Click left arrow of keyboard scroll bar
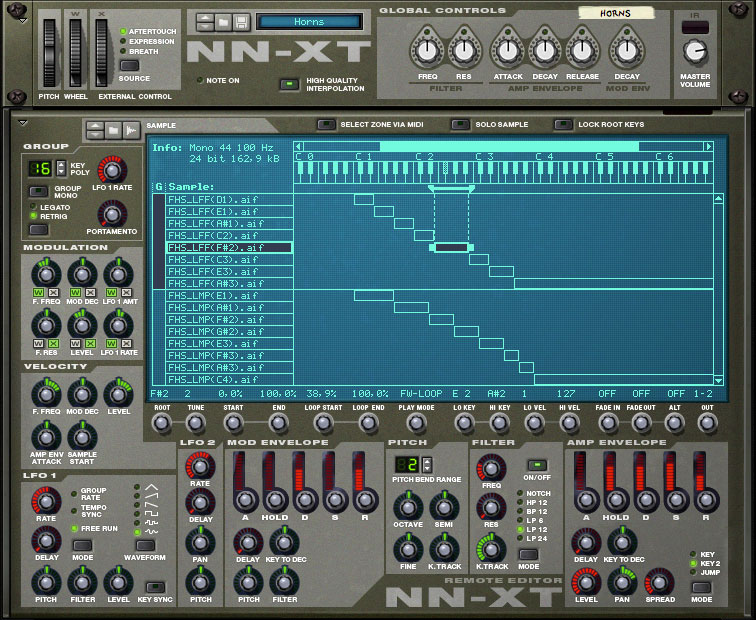Viewport: 756px width, 620px height. [x=299, y=146]
